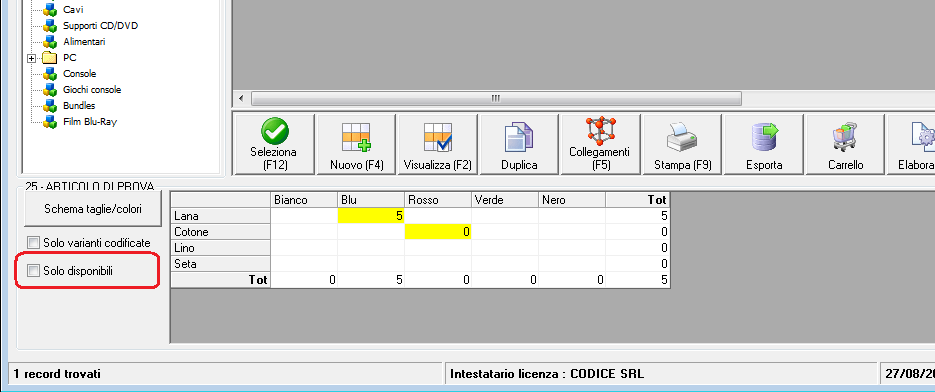
Task: Select Alimentari category
Action: (84, 42)
